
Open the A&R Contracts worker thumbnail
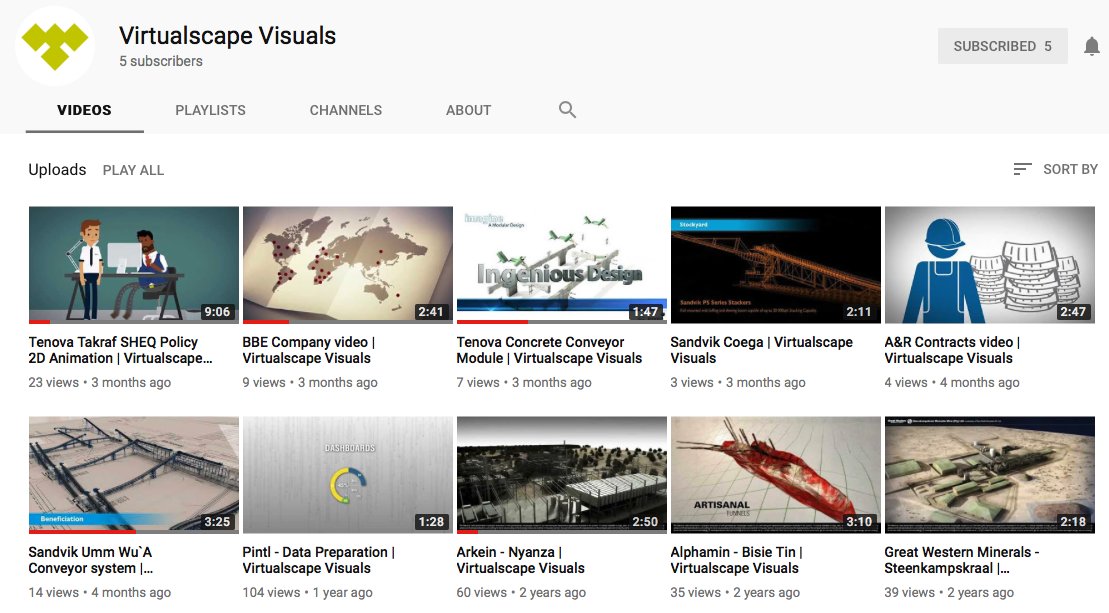[989, 265]
